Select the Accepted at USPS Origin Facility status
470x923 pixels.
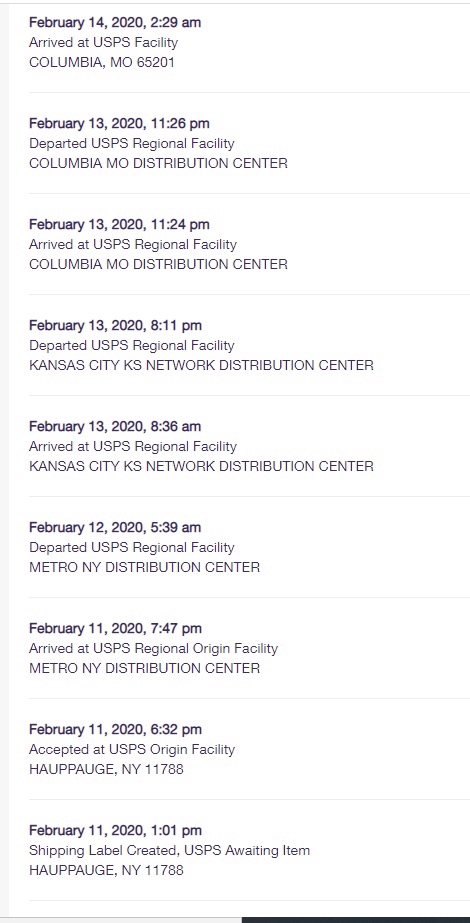coord(132,749)
